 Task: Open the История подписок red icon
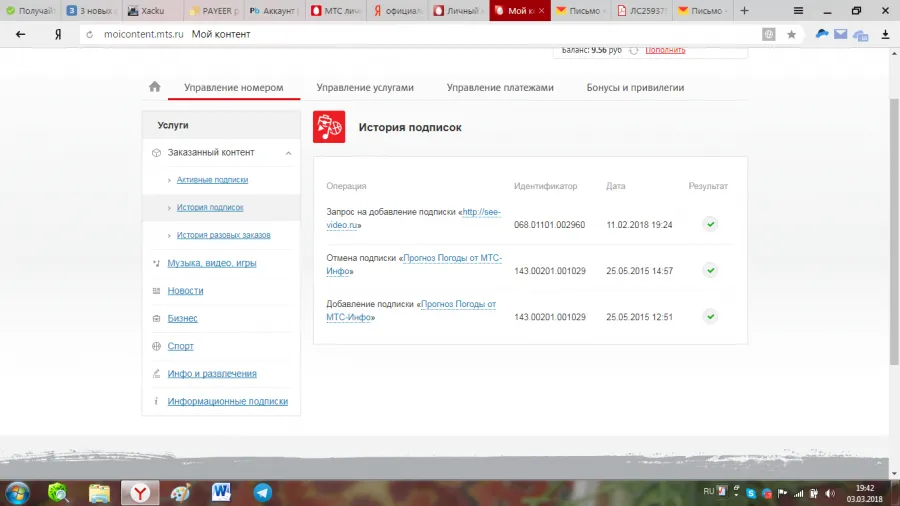(x=329, y=127)
